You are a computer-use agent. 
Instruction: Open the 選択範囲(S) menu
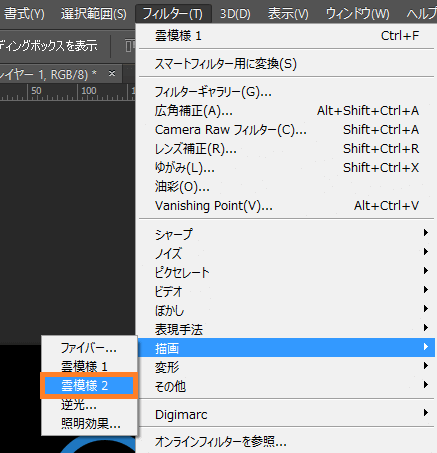point(94,14)
